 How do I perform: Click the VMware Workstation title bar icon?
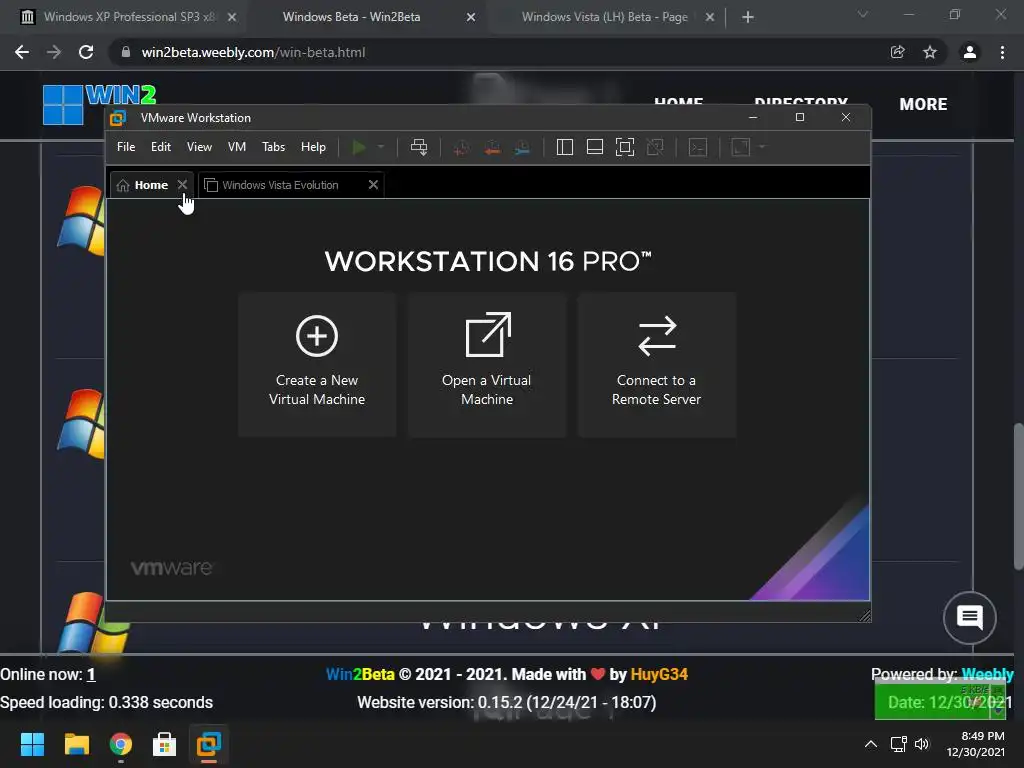pos(118,118)
